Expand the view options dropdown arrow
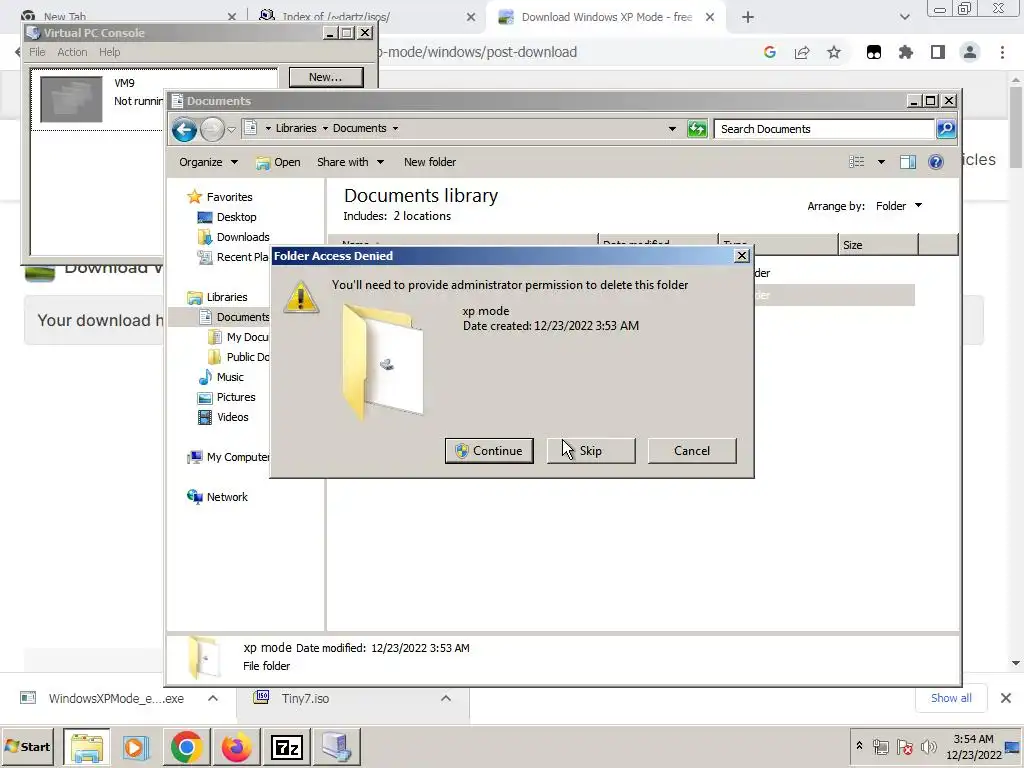1024x768 pixels. [x=881, y=162]
